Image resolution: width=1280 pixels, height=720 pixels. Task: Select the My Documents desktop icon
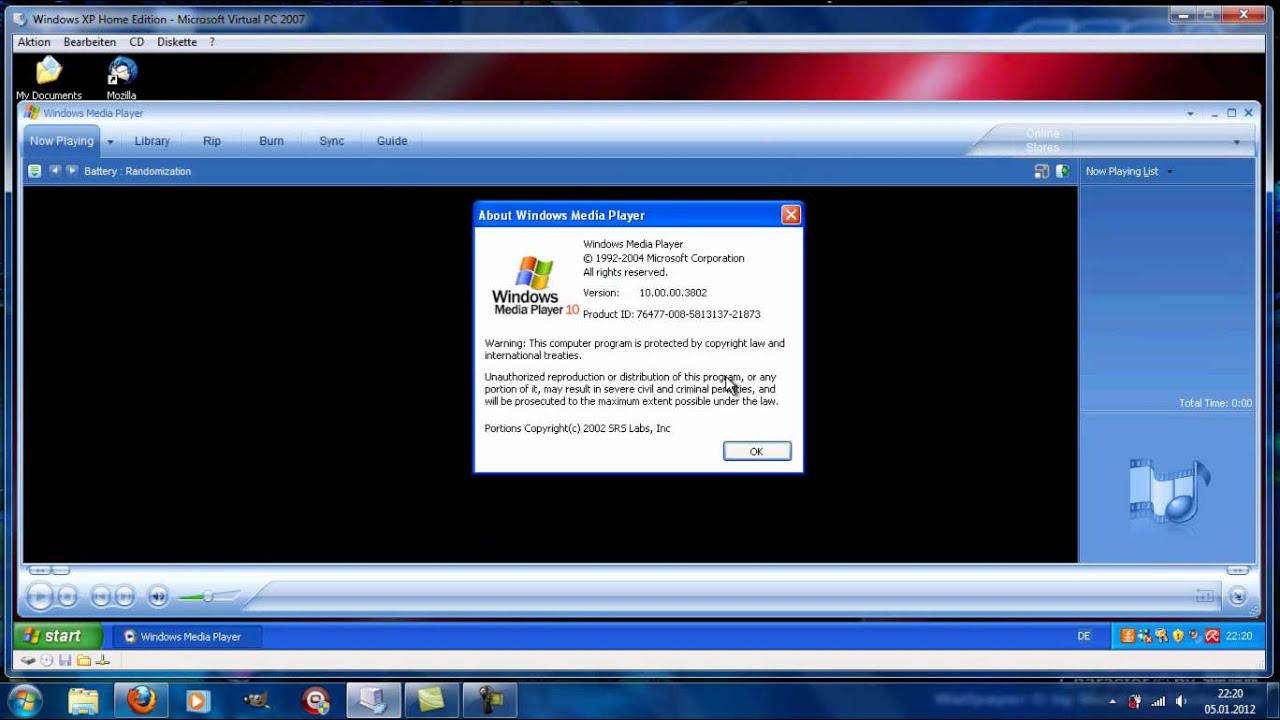[x=49, y=79]
